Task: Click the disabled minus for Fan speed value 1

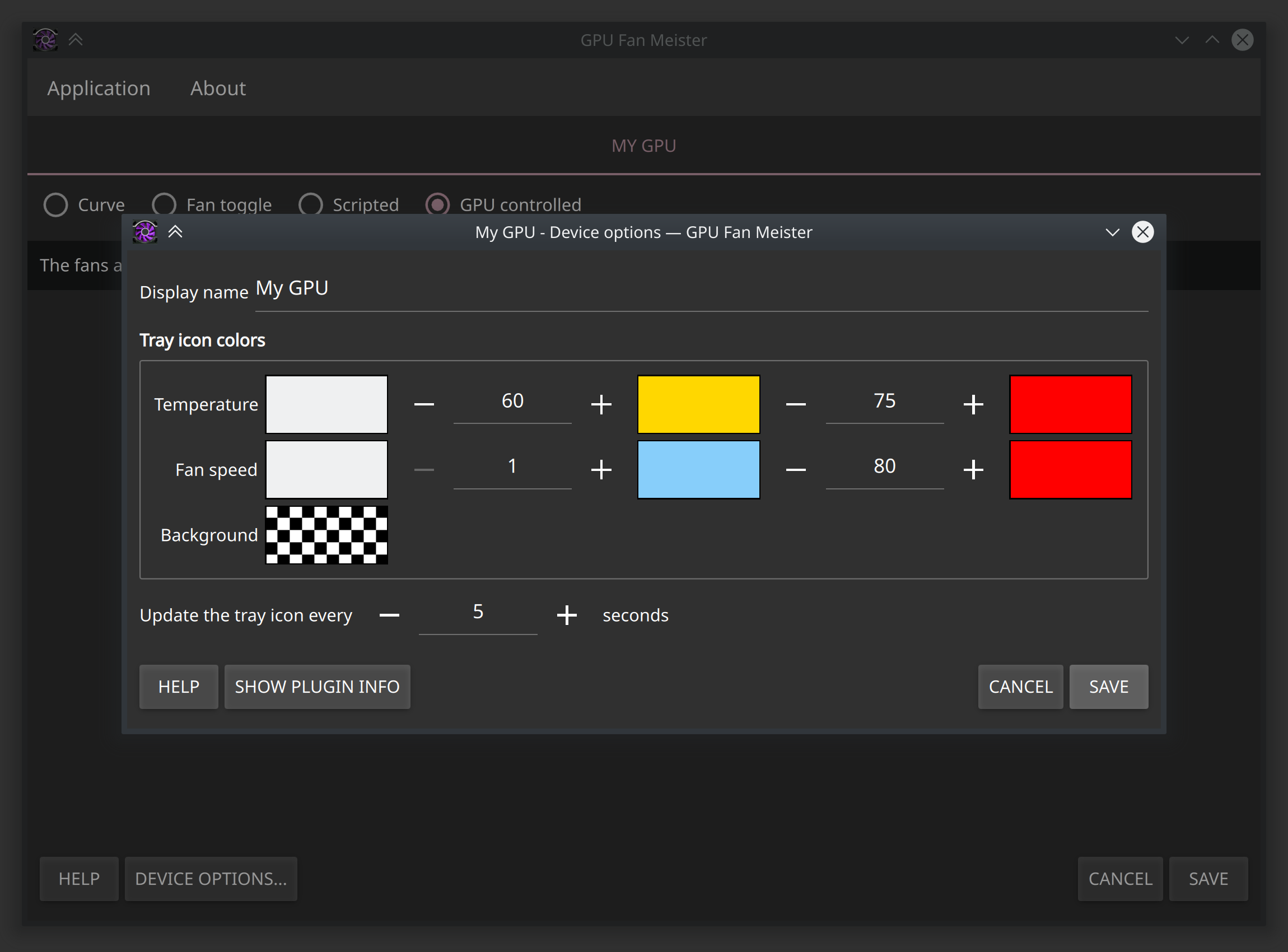Action: pyautogui.click(x=424, y=470)
